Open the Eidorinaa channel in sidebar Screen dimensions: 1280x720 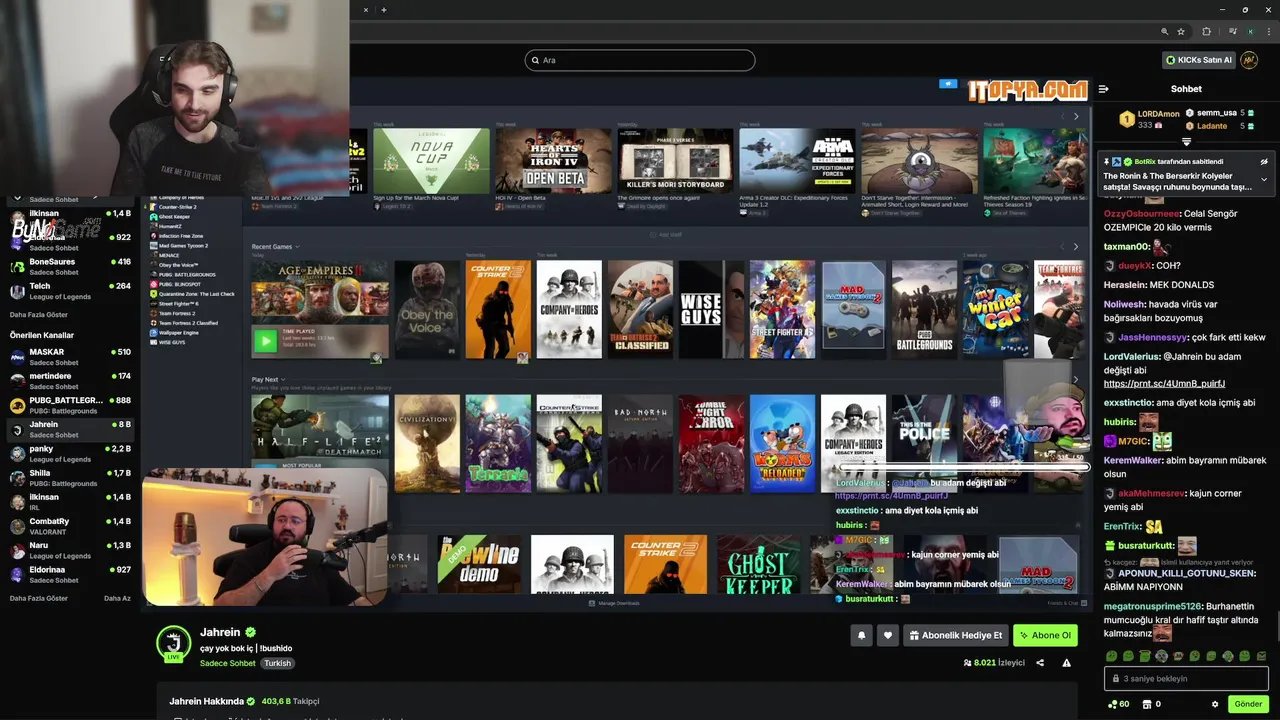click(x=70, y=574)
